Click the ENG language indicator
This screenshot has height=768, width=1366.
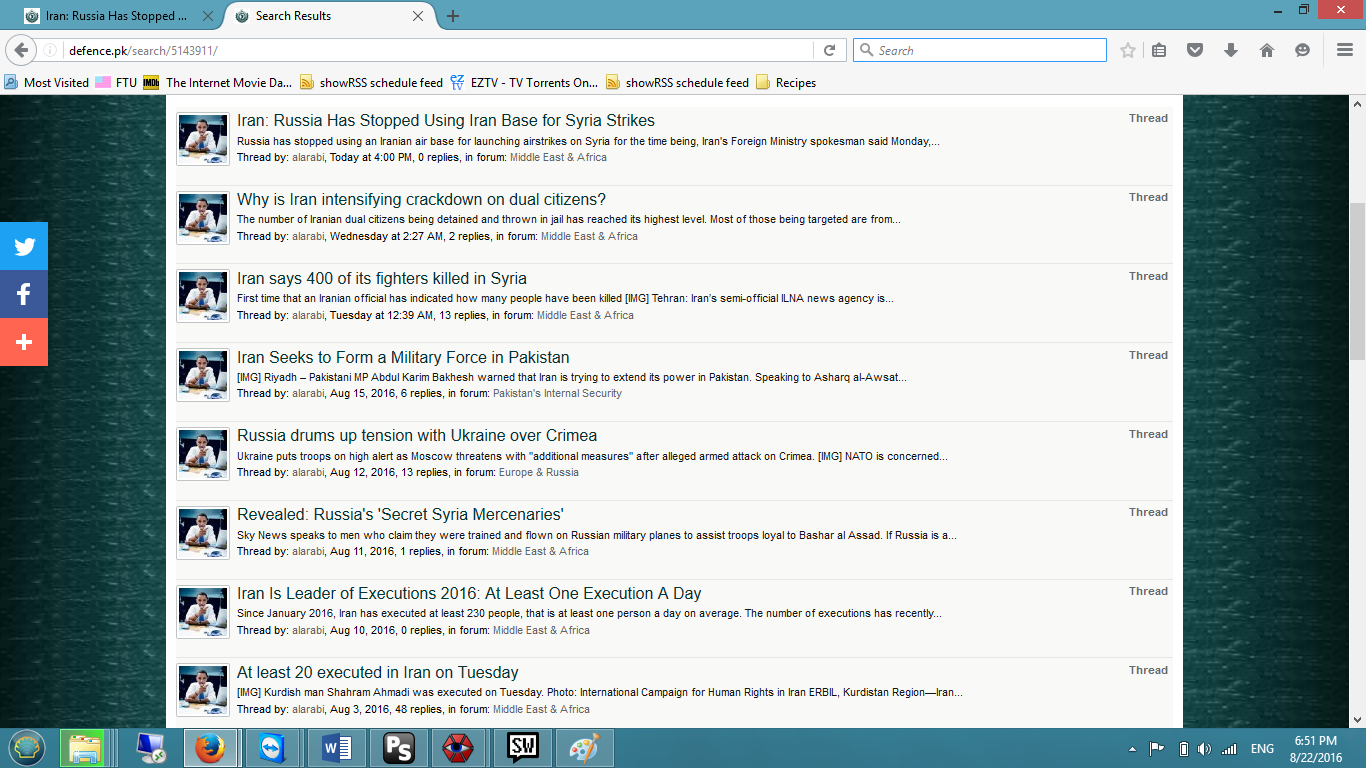click(1262, 749)
